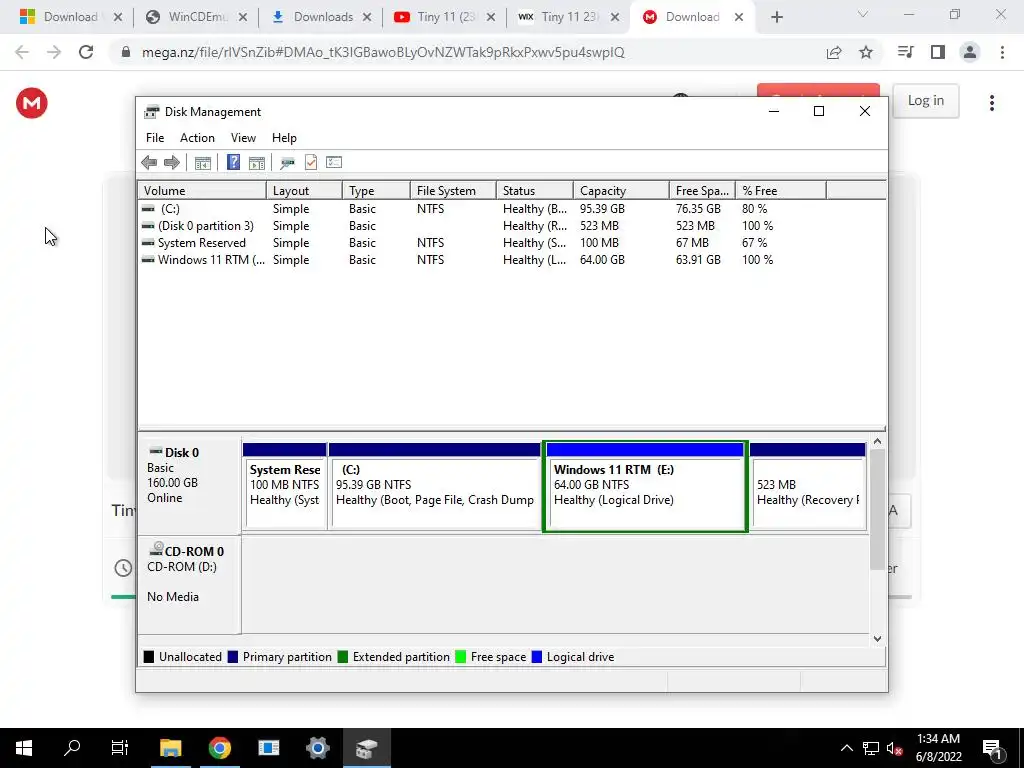The height and width of the screenshot is (768, 1024).
Task: Click the Disk 0 label box
Action: [x=189, y=486]
